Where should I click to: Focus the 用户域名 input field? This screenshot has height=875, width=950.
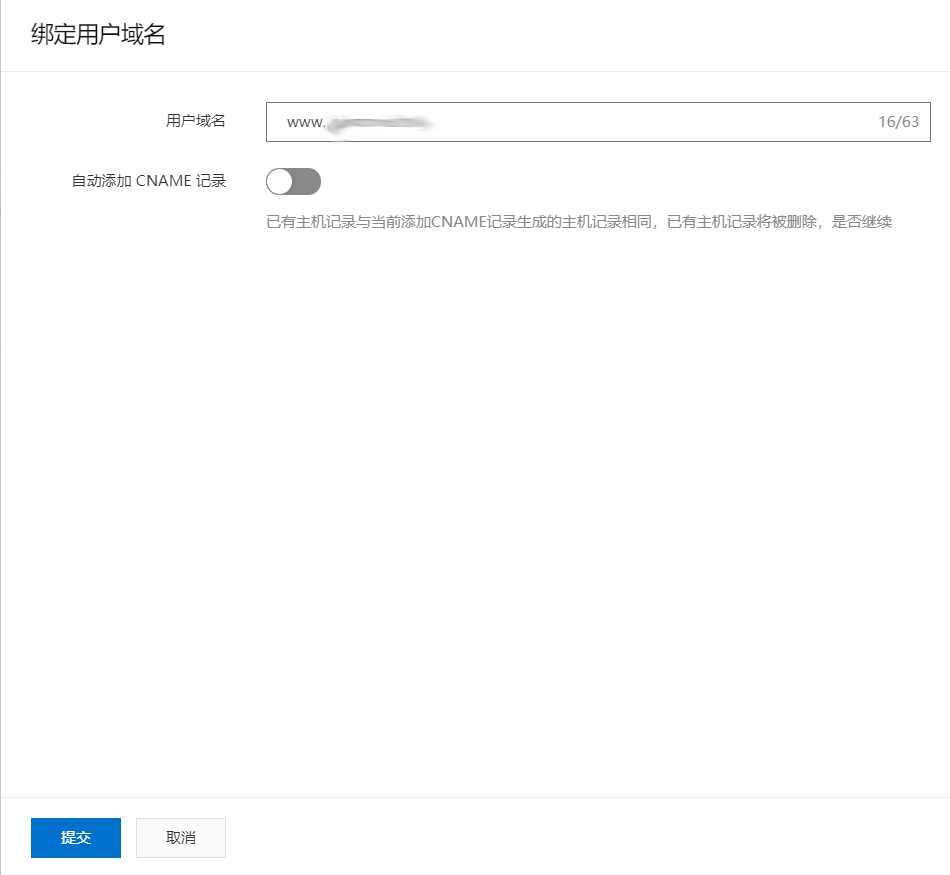(x=598, y=122)
